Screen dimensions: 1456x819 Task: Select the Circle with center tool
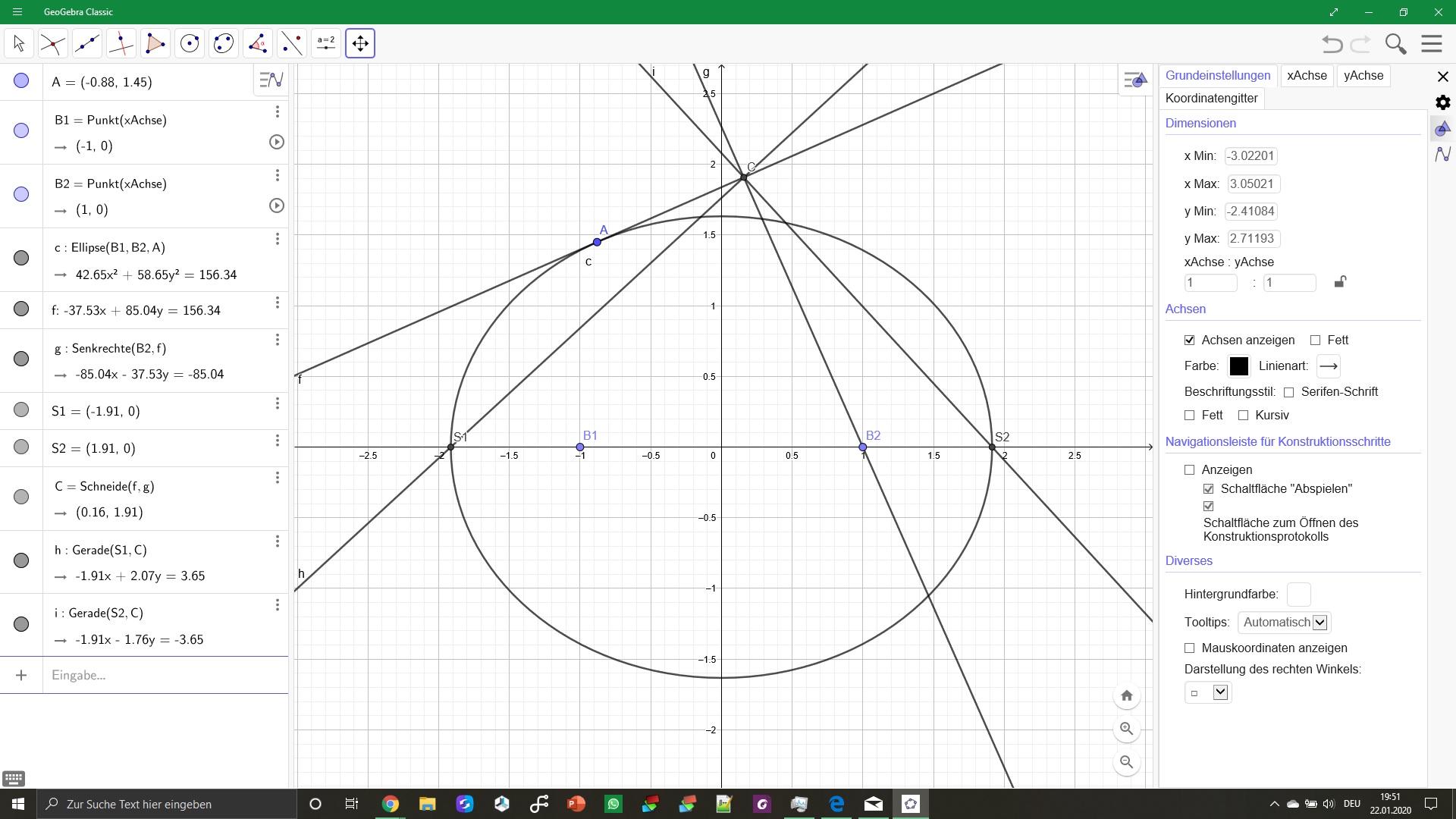pos(190,43)
